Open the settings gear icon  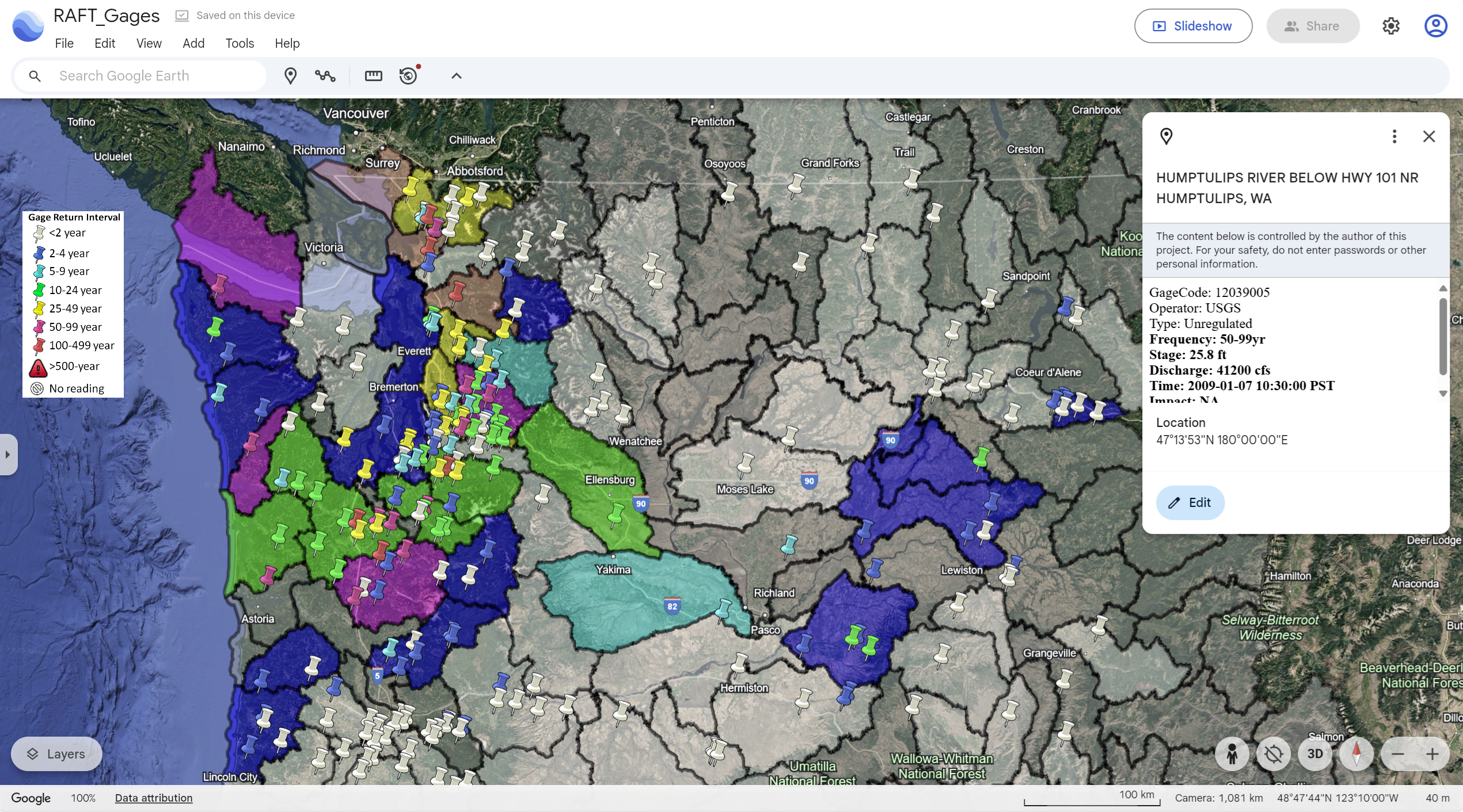point(1391,26)
